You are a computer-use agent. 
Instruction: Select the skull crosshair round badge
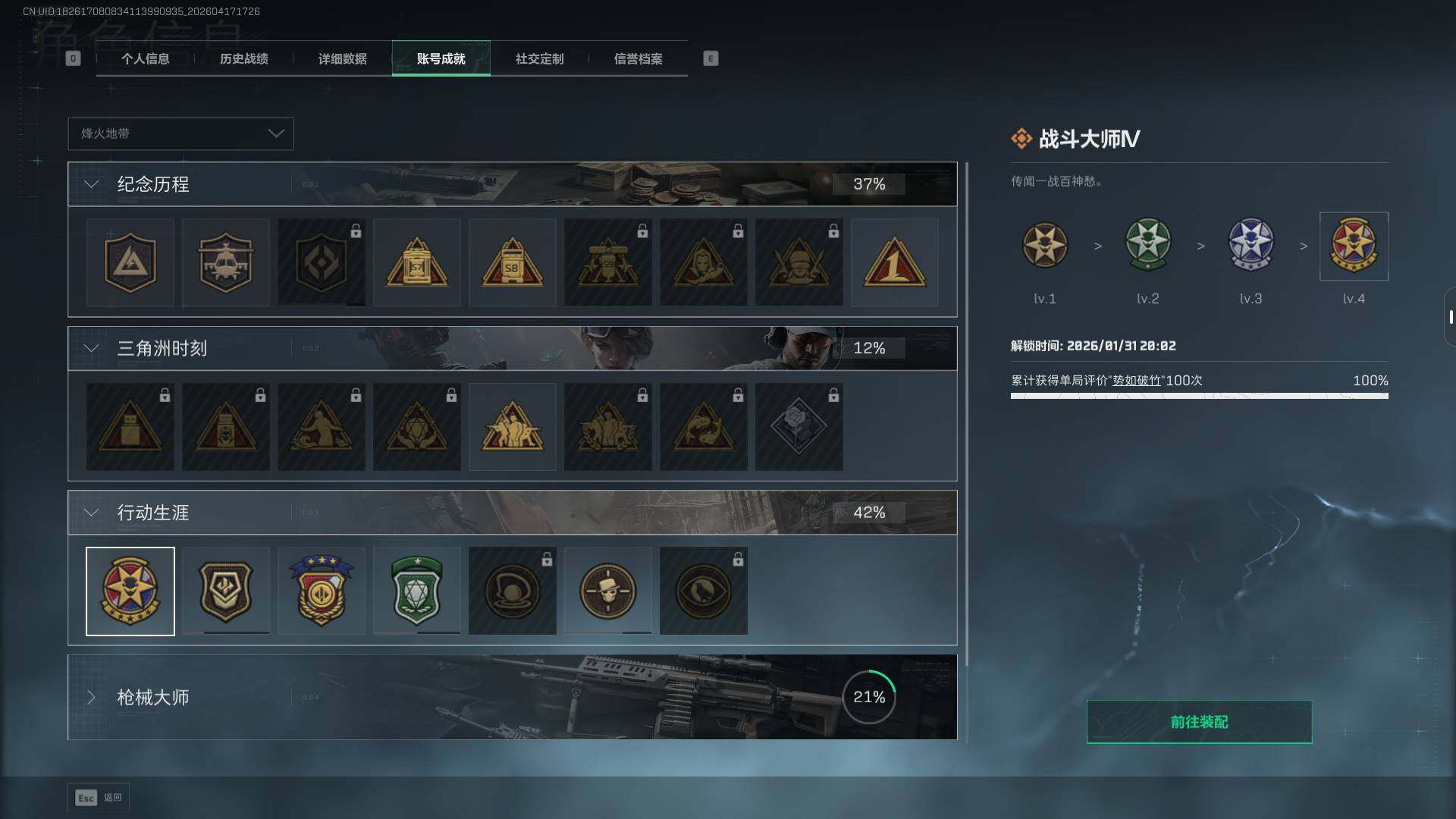(x=607, y=591)
